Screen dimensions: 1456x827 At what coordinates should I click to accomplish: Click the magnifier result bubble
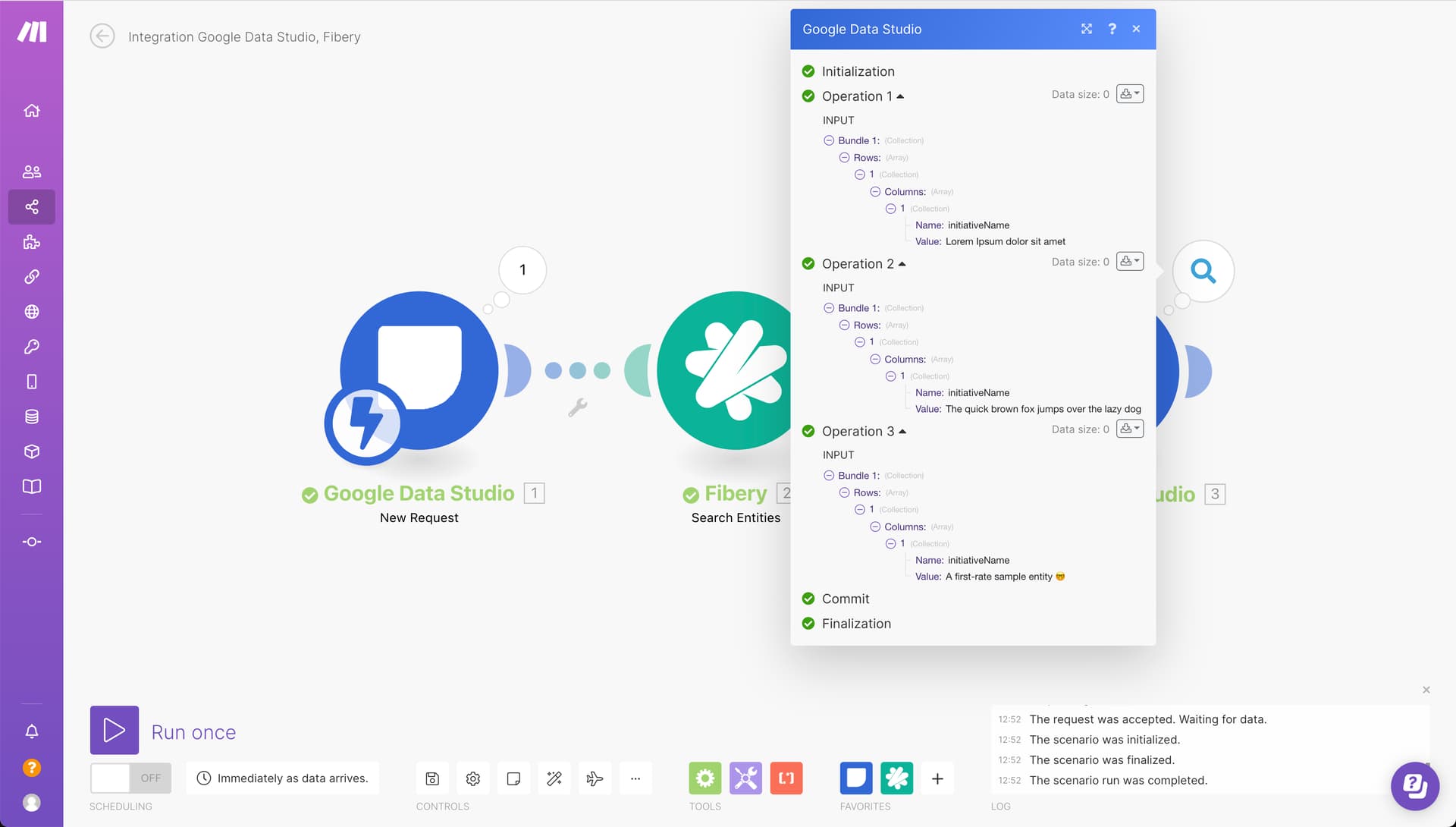click(x=1203, y=271)
